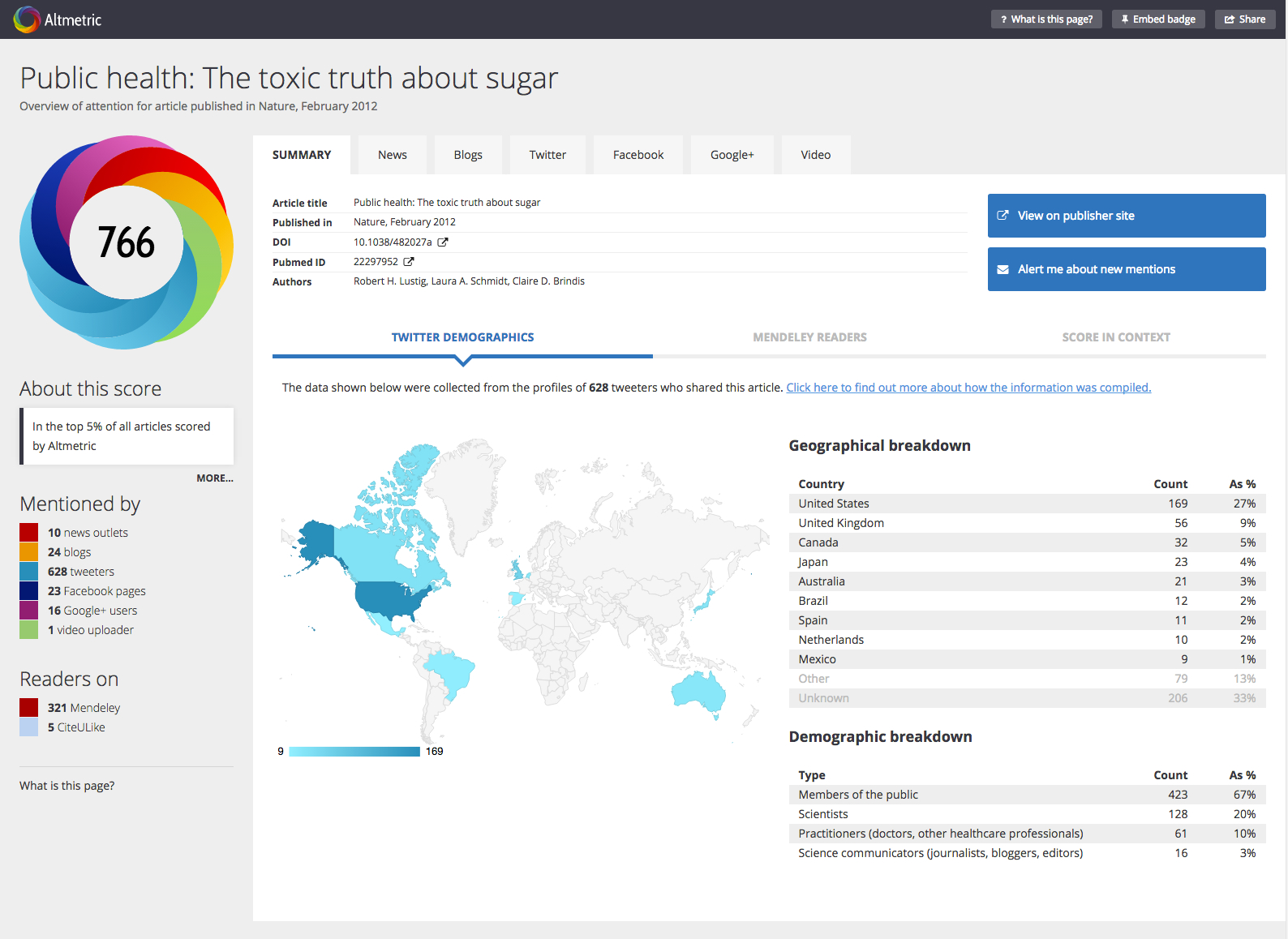Click the 'In the top 5%' score box

pos(127,436)
